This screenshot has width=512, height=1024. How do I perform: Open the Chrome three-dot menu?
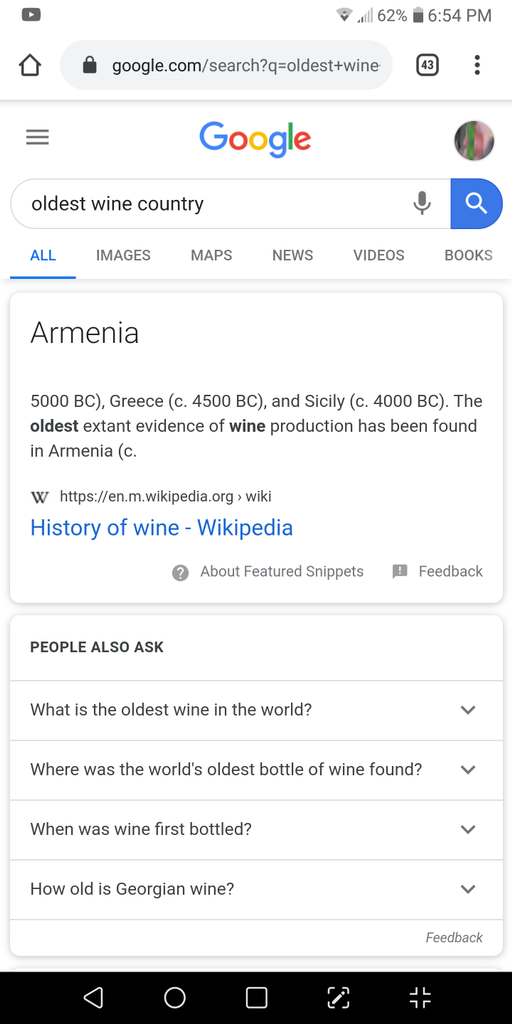click(x=477, y=65)
